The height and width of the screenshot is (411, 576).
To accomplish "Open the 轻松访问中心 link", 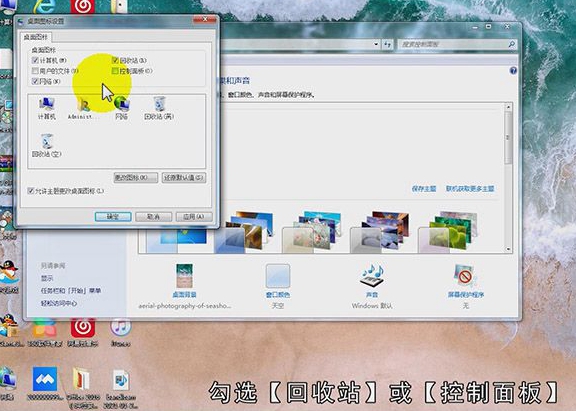I will click(59, 303).
